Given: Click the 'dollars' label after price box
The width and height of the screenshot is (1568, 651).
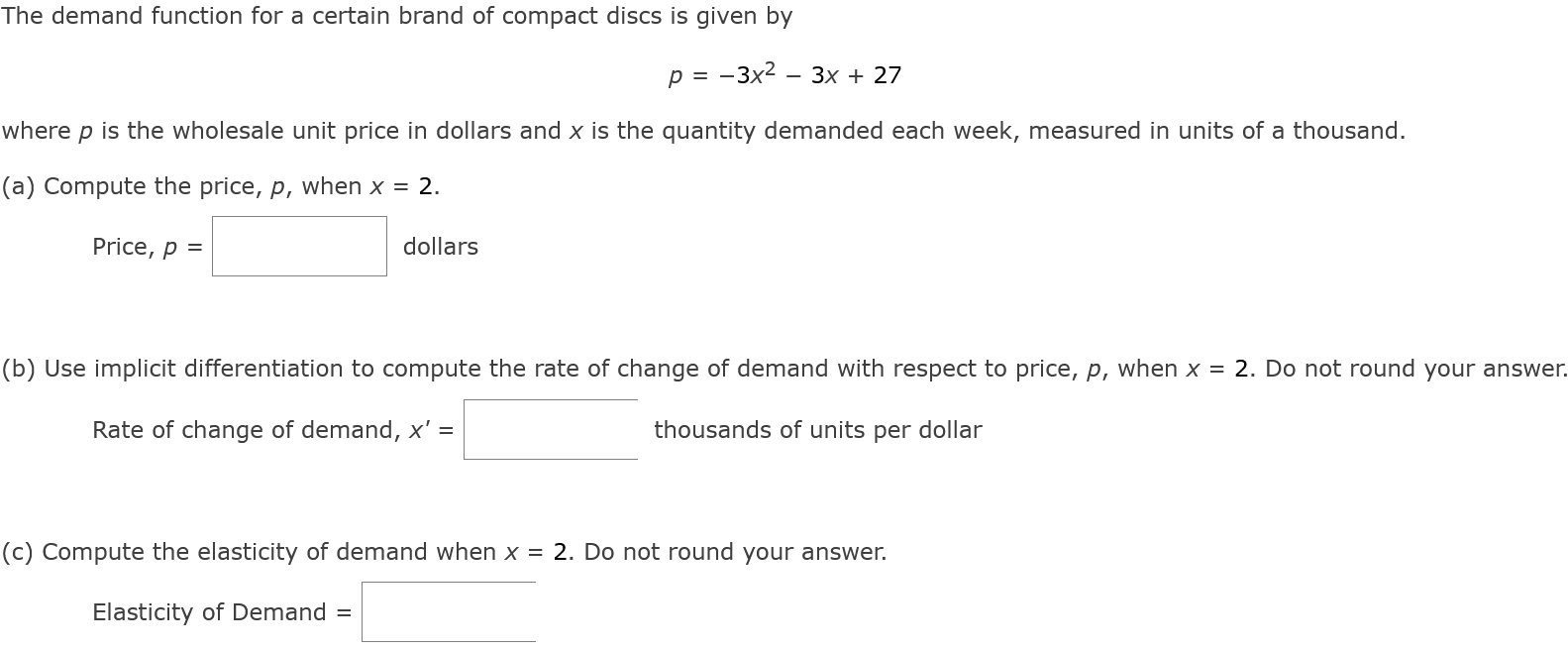Looking at the screenshot, I should coord(439,247).
